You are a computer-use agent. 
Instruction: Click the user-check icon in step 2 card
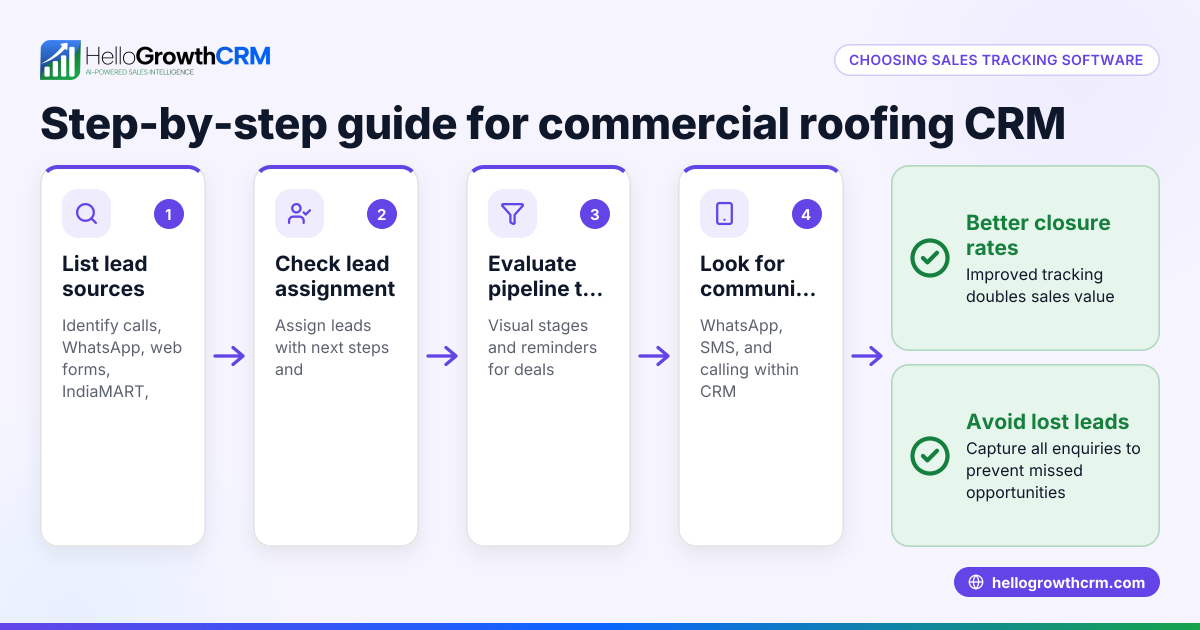coord(300,214)
